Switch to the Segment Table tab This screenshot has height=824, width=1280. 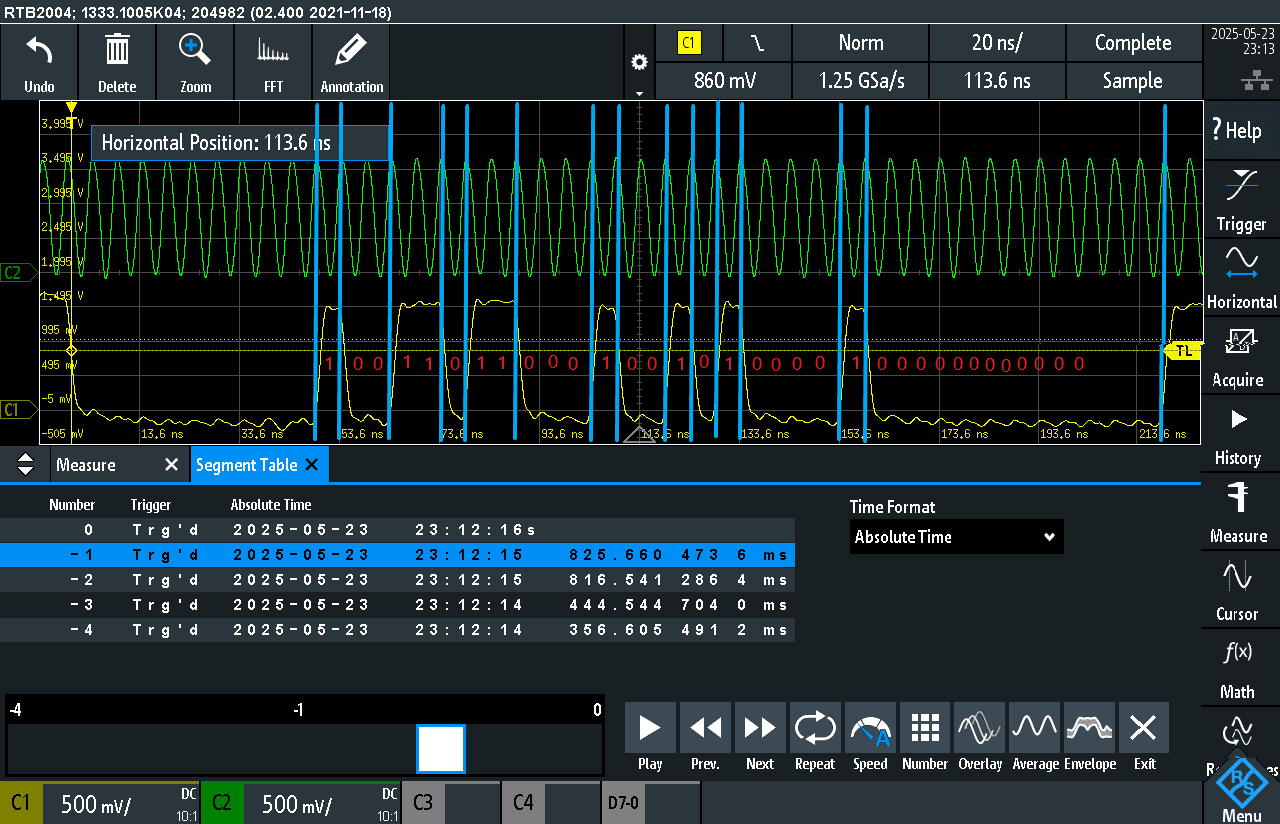246,465
